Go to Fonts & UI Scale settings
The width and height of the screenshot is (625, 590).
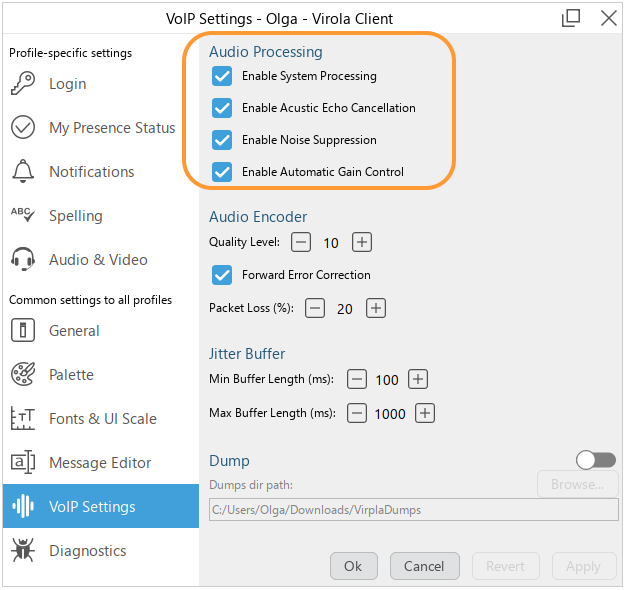tap(102, 419)
